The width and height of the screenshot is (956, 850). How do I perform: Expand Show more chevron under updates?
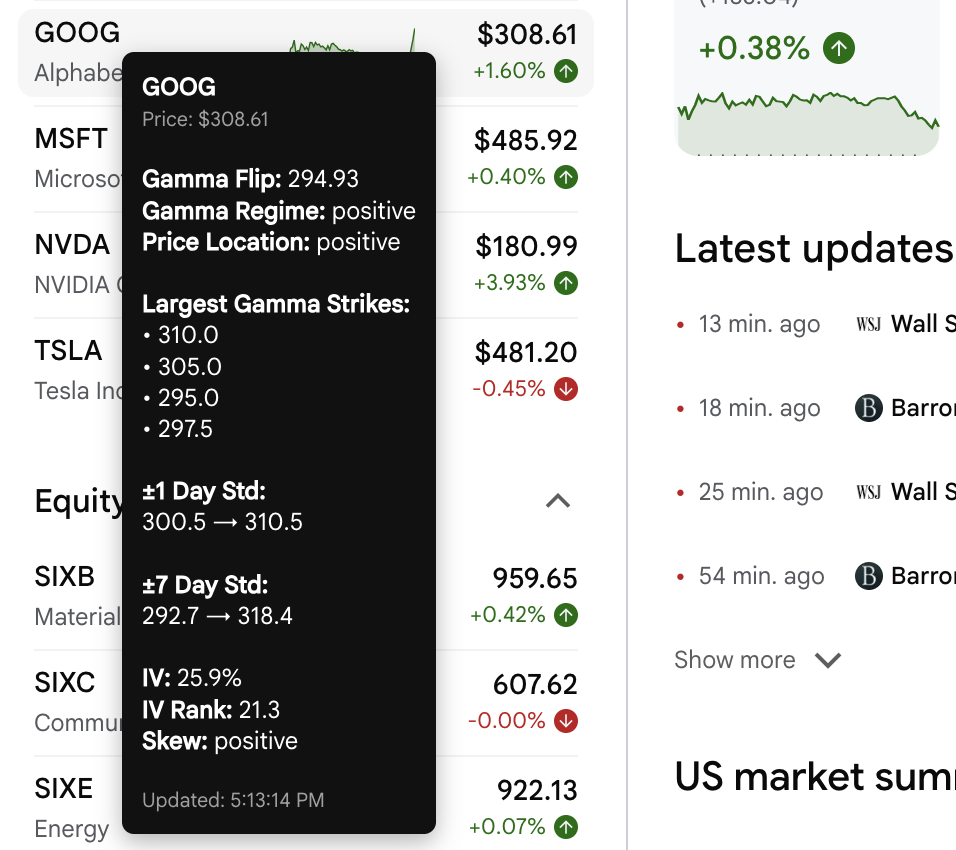click(828, 660)
